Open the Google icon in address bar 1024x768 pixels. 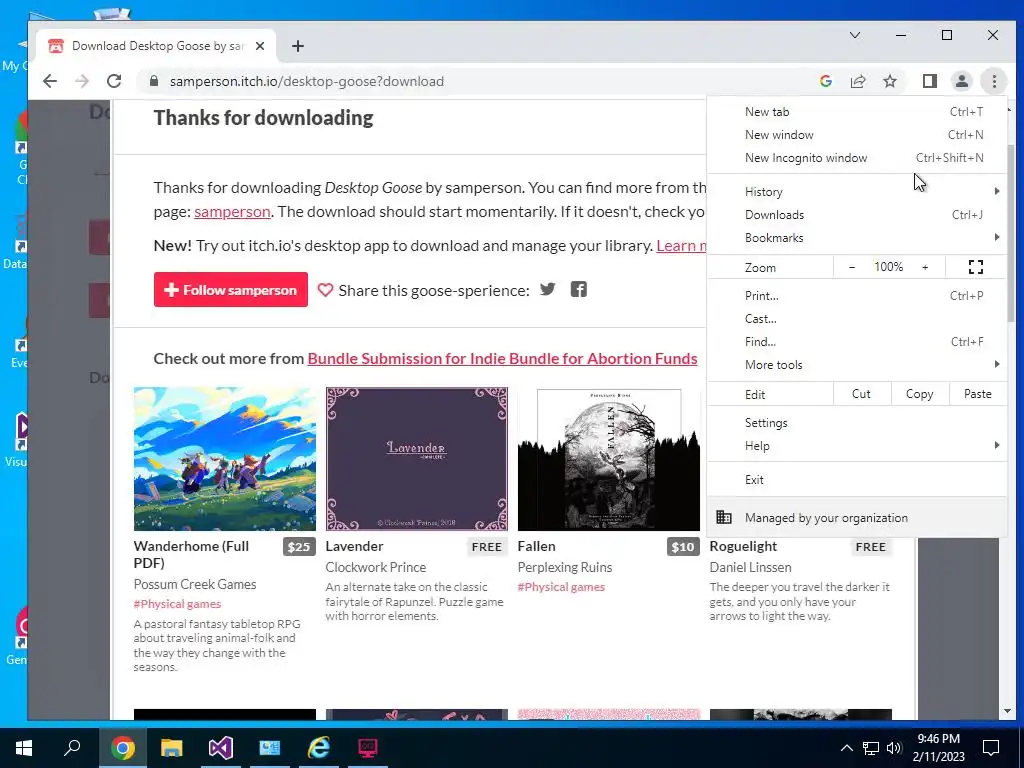click(825, 81)
